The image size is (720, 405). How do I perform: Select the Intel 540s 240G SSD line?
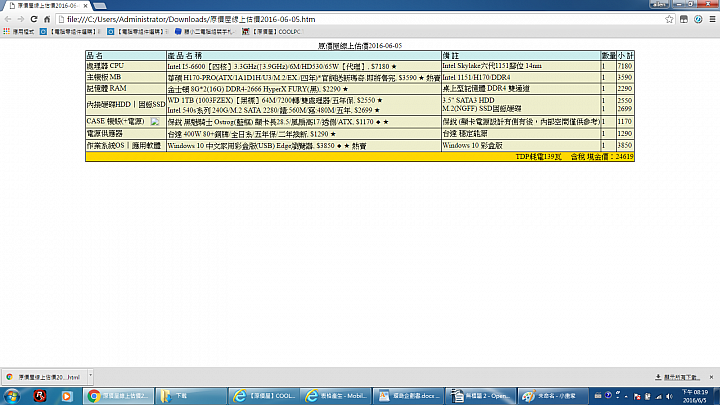tap(273, 110)
